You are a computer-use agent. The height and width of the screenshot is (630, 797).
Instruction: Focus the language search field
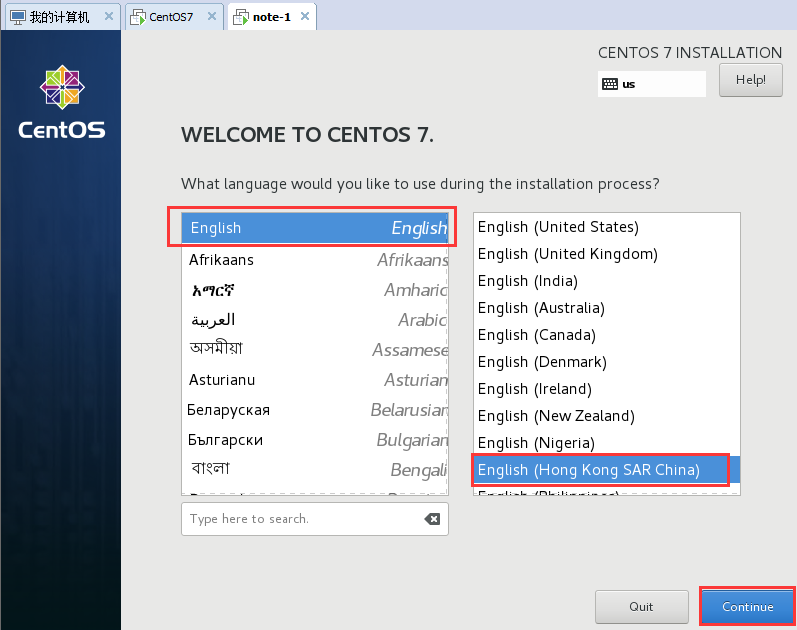pyautogui.click(x=315, y=519)
